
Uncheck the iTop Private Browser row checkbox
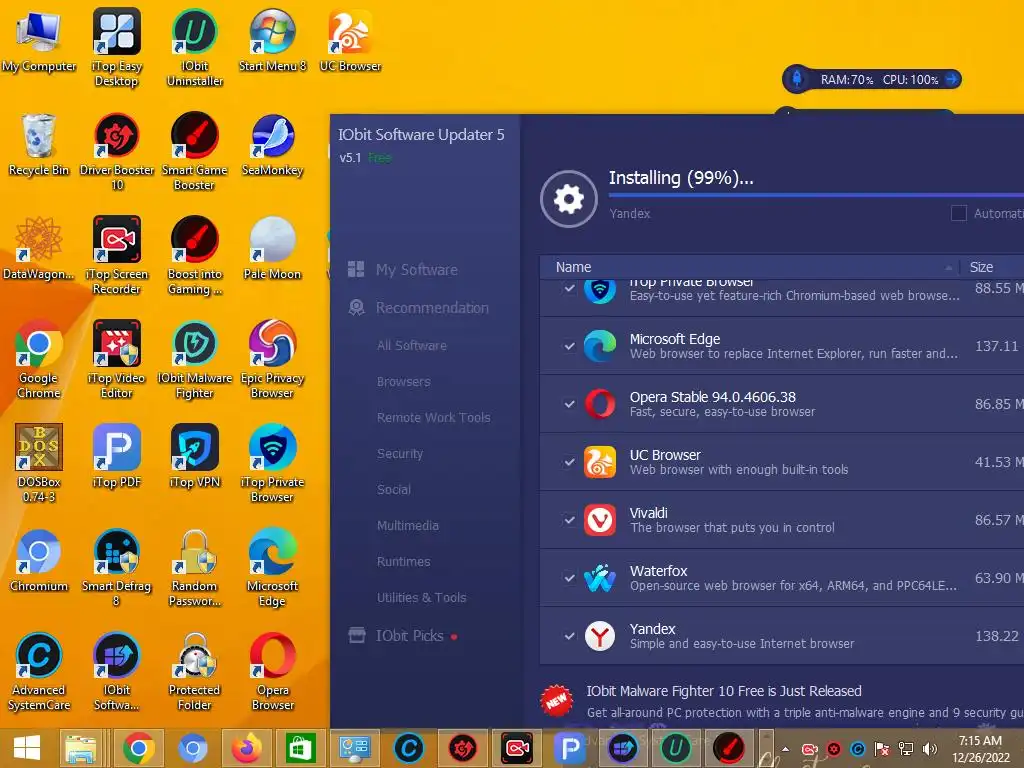click(x=569, y=288)
